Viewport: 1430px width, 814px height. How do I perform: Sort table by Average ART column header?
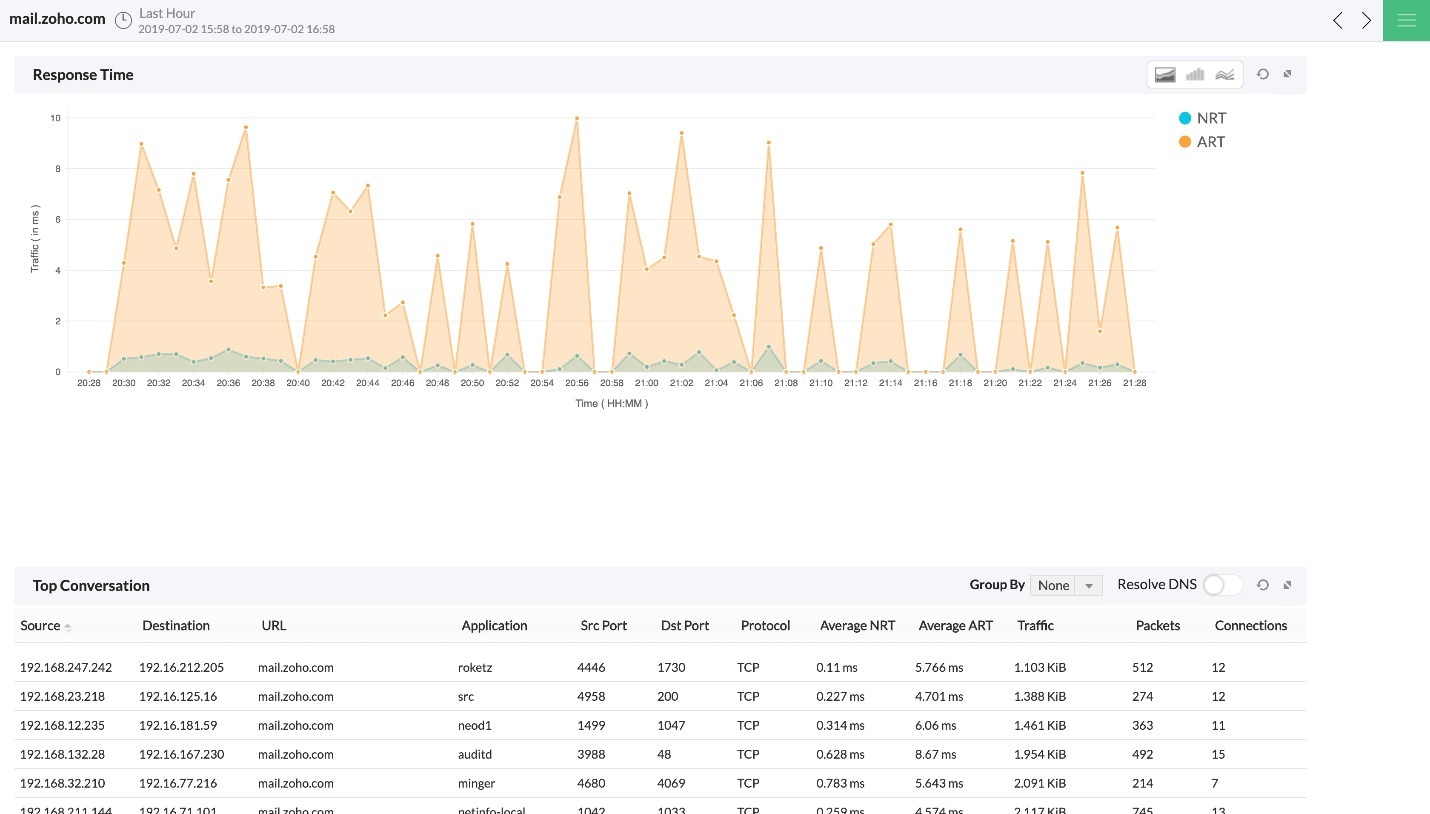click(x=955, y=626)
